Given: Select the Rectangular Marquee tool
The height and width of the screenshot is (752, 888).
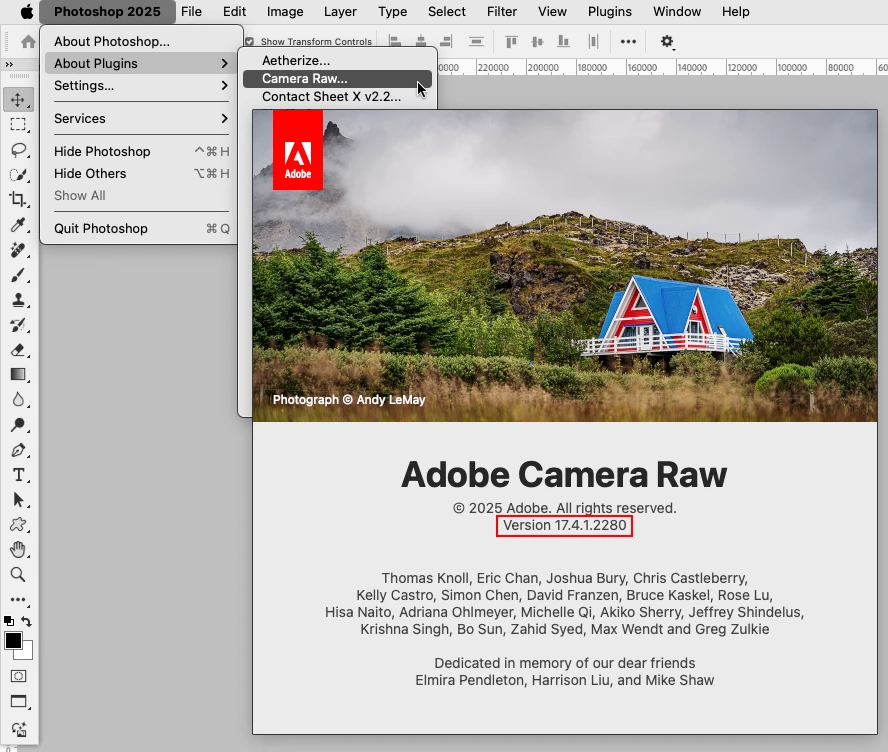Looking at the screenshot, I should (18, 125).
